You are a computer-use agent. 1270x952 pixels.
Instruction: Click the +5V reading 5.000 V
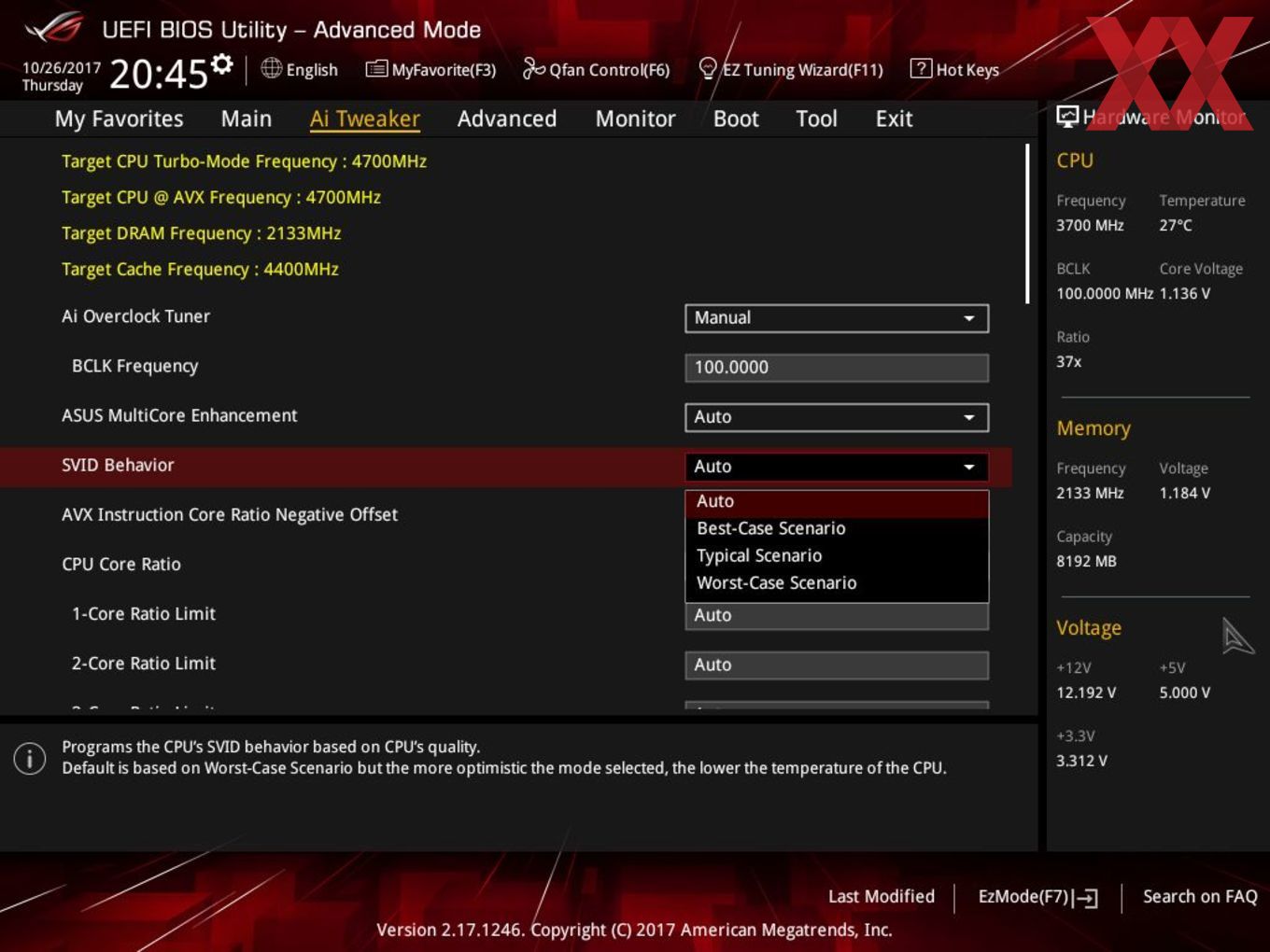click(1185, 693)
